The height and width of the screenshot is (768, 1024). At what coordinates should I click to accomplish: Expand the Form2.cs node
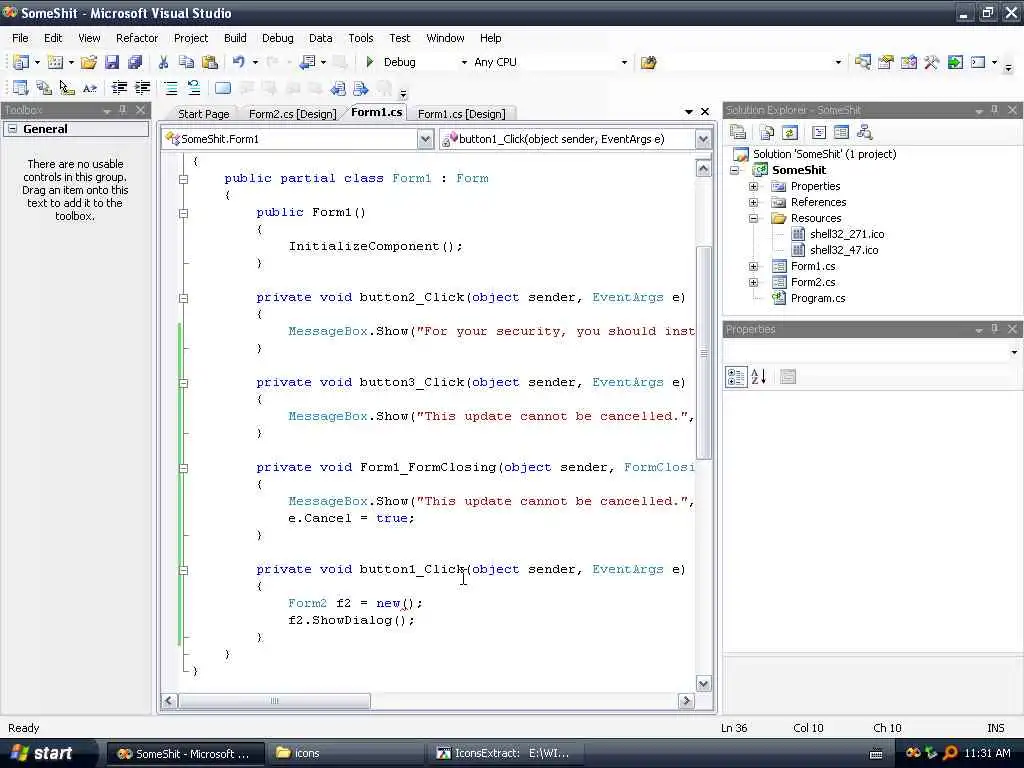[x=754, y=282]
